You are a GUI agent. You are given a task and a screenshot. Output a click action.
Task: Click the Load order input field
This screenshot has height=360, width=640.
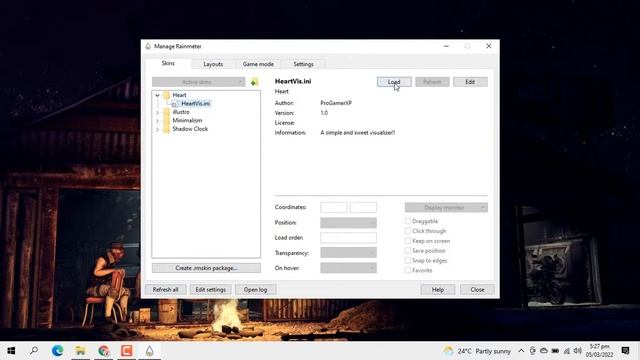(x=349, y=238)
